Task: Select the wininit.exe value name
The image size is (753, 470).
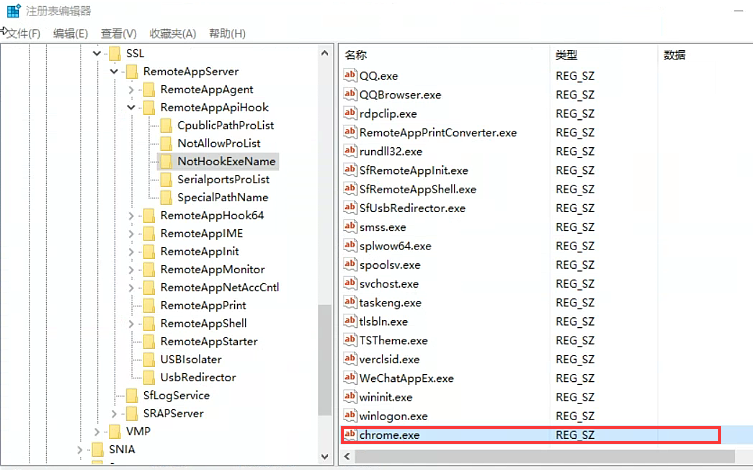Action: pos(386,398)
